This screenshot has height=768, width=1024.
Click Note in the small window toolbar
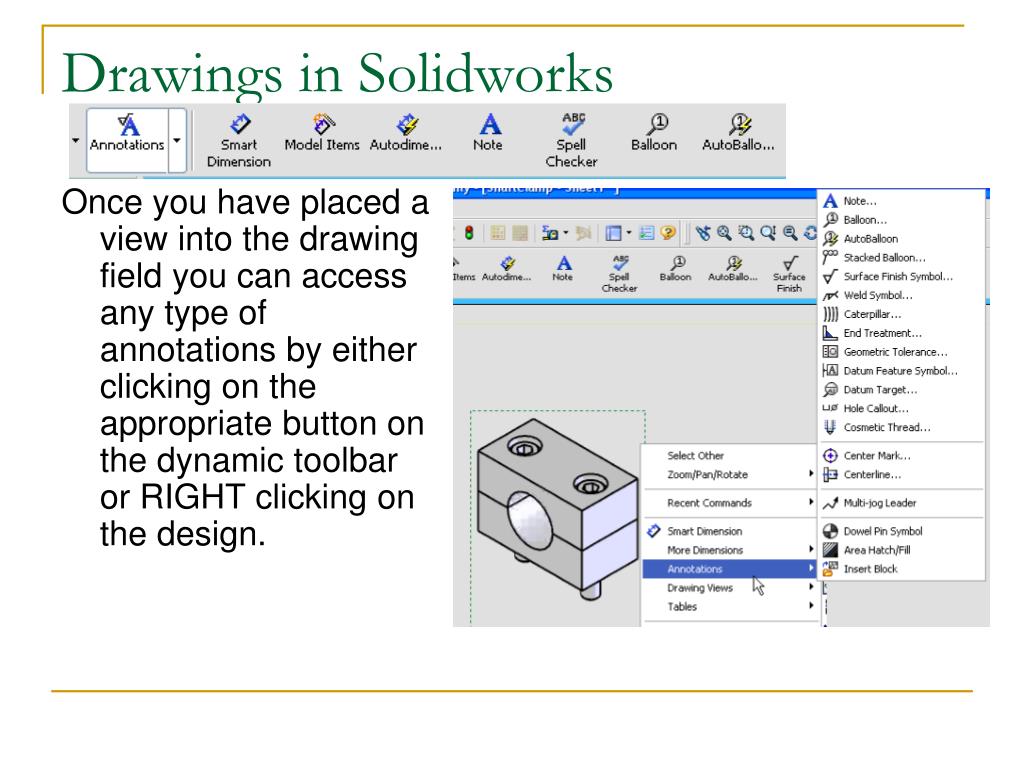click(x=563, y=268)
